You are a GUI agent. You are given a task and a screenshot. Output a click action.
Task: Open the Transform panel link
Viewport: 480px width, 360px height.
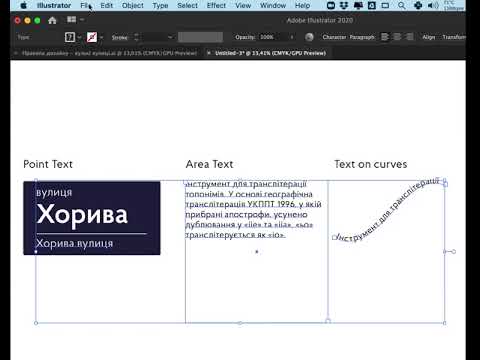coord(454,37)
